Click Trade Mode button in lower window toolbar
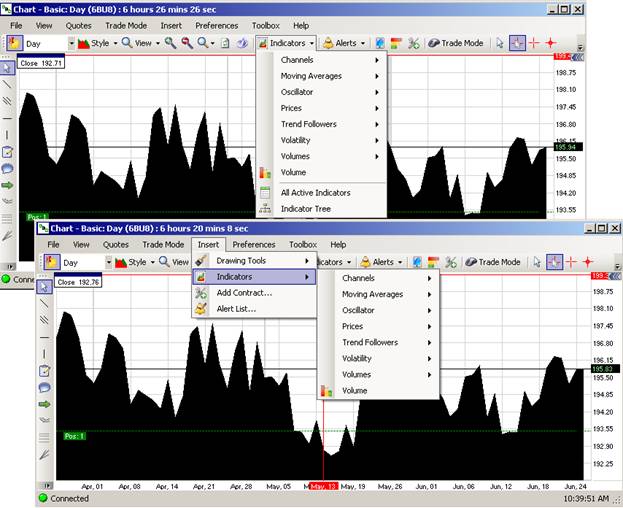This screenshot has width=623, height=508. (493, 262)
